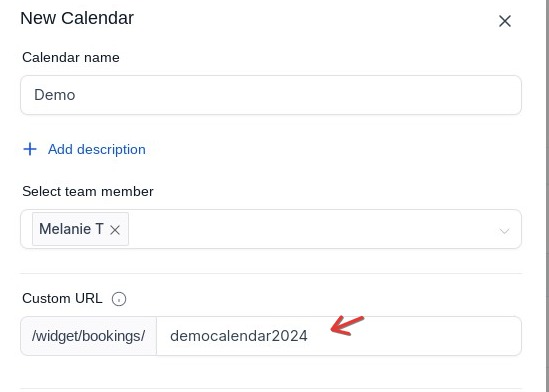
Task: Click the right-side vertical scrollbar
Action: (547, 196)
